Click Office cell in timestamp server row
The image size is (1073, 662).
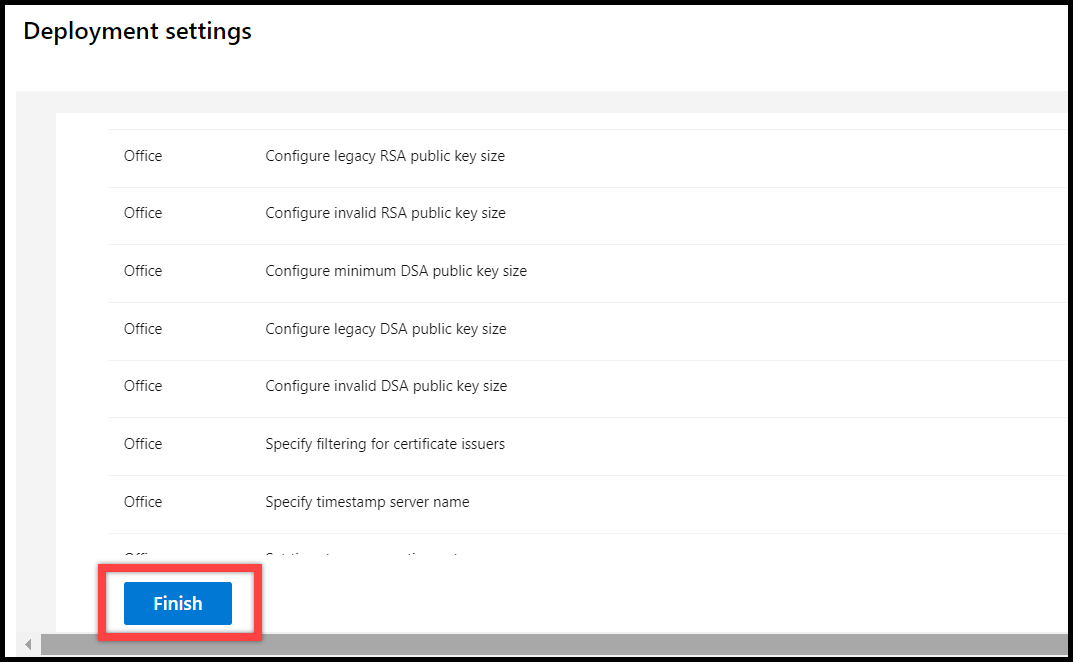click(x=143, y=502)
